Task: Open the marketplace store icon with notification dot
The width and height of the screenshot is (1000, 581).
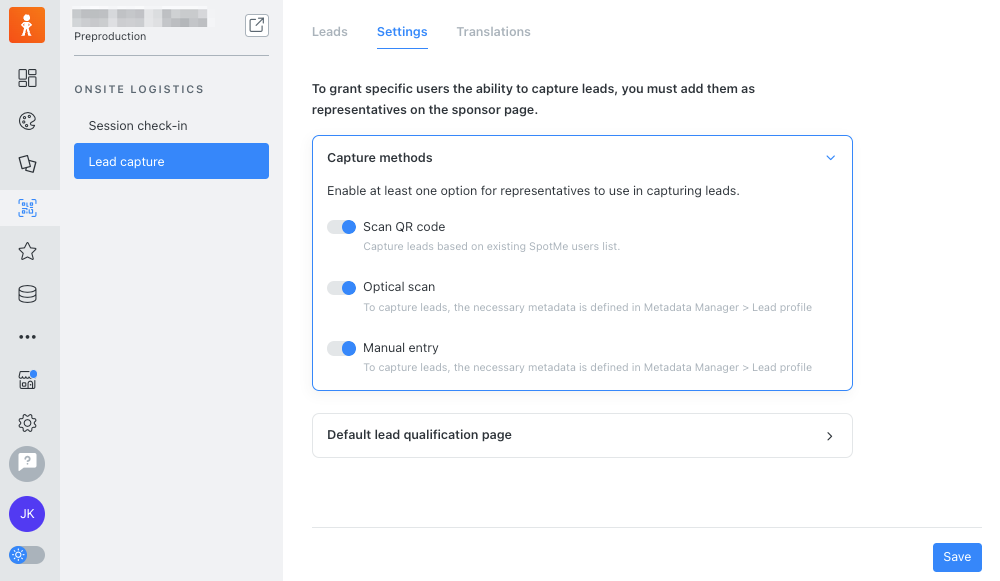Action: coord(27,380)
